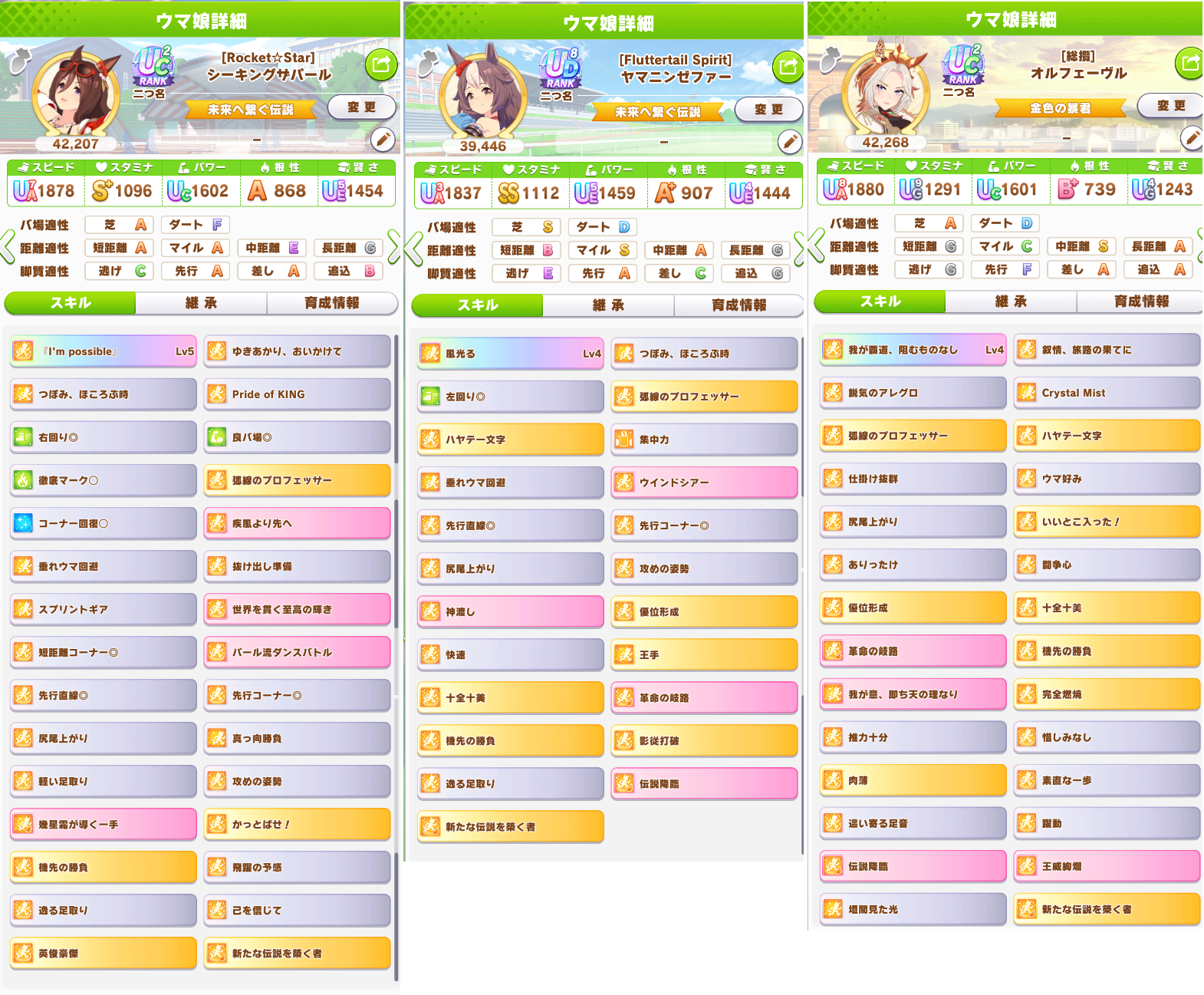1204x995 pixels.
Task: Select the いいとこ入った！ skill
Action: [x=1107, y=522]
